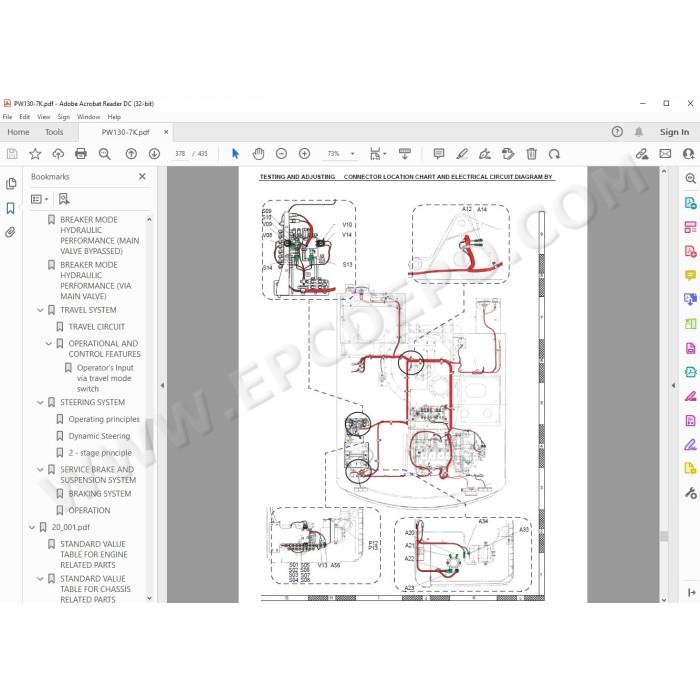Close the Bookmarks panel
Viewport: 700px width, 700px height.
[x=142, y=176]
